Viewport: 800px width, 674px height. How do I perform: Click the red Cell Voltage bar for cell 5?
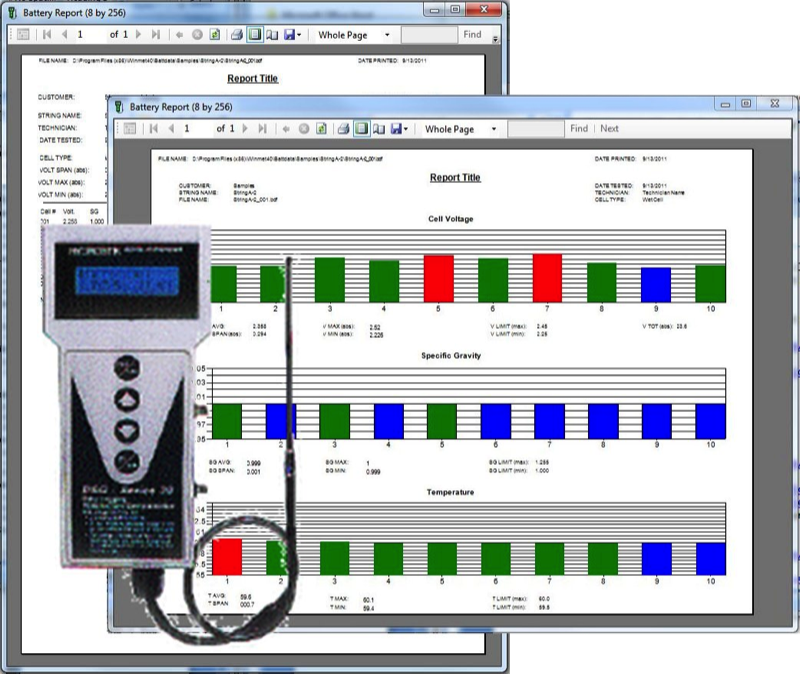click(439, 278)
